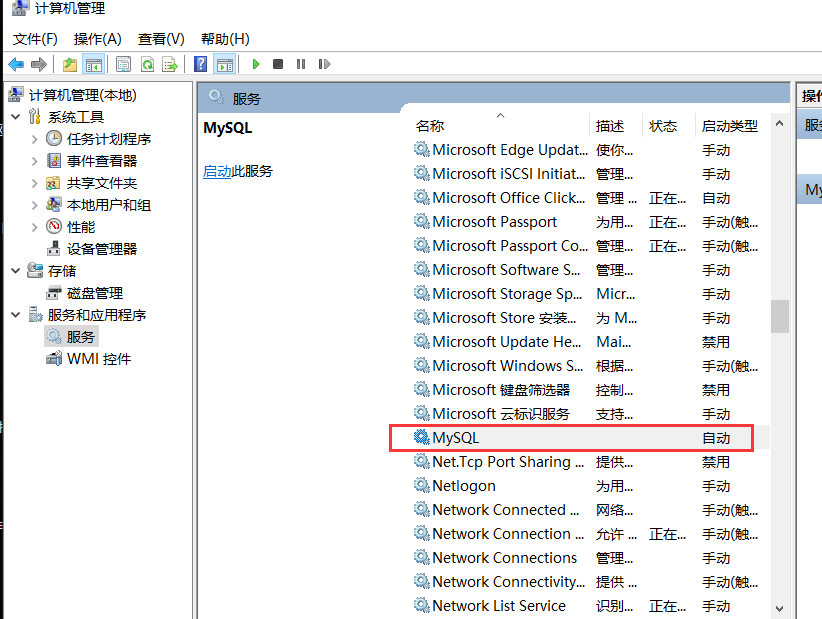The width and height of the screenshot is (822, 619).
Task: Sort by the 状态 column header
Action: [663, 126]
